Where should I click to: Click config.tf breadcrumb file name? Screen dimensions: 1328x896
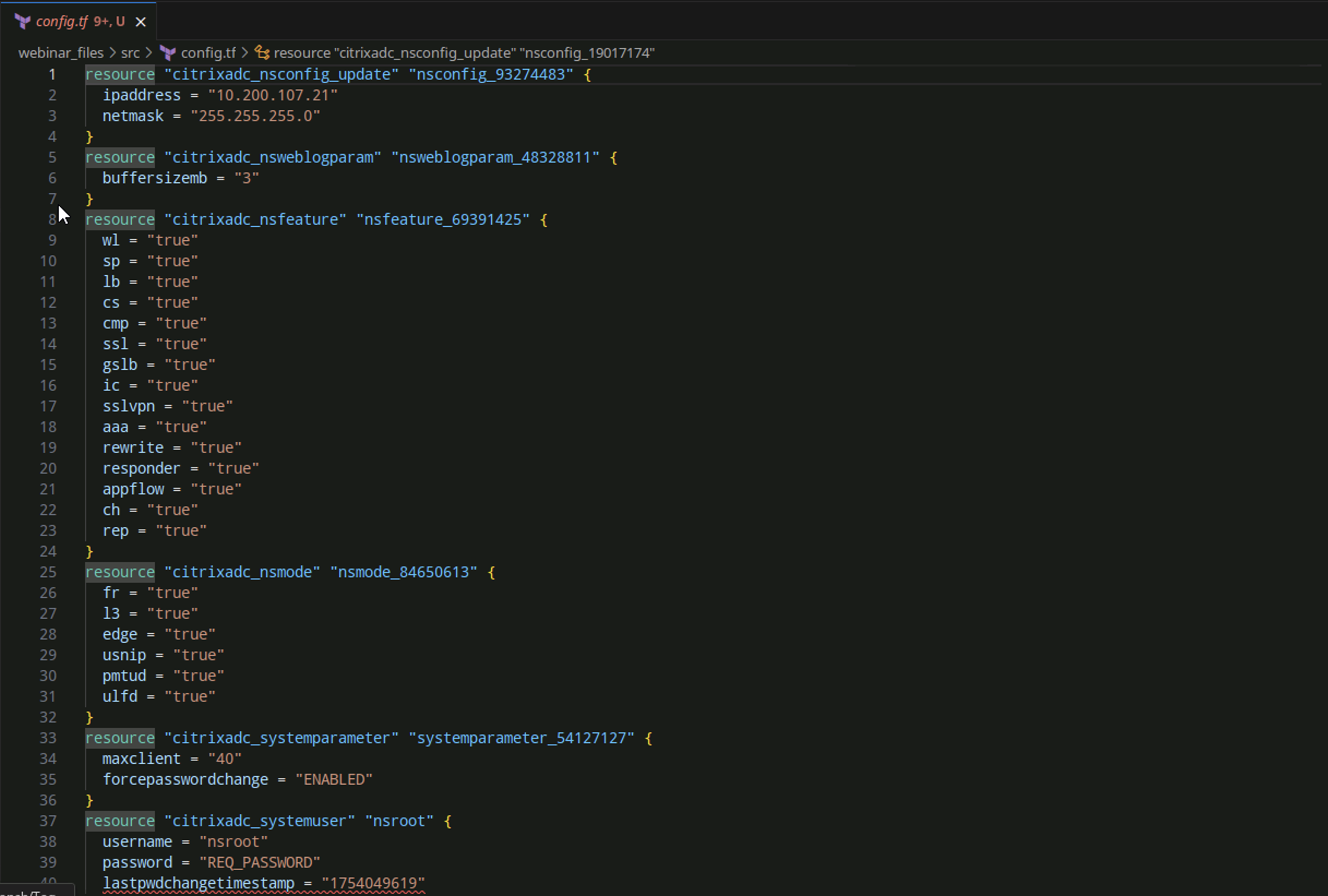tap(208, 53)
